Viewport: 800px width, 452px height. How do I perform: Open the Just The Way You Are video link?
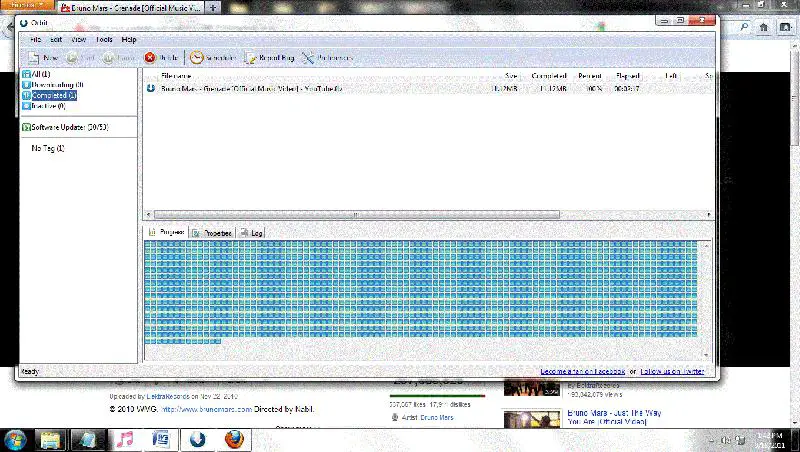pos(614,417)
